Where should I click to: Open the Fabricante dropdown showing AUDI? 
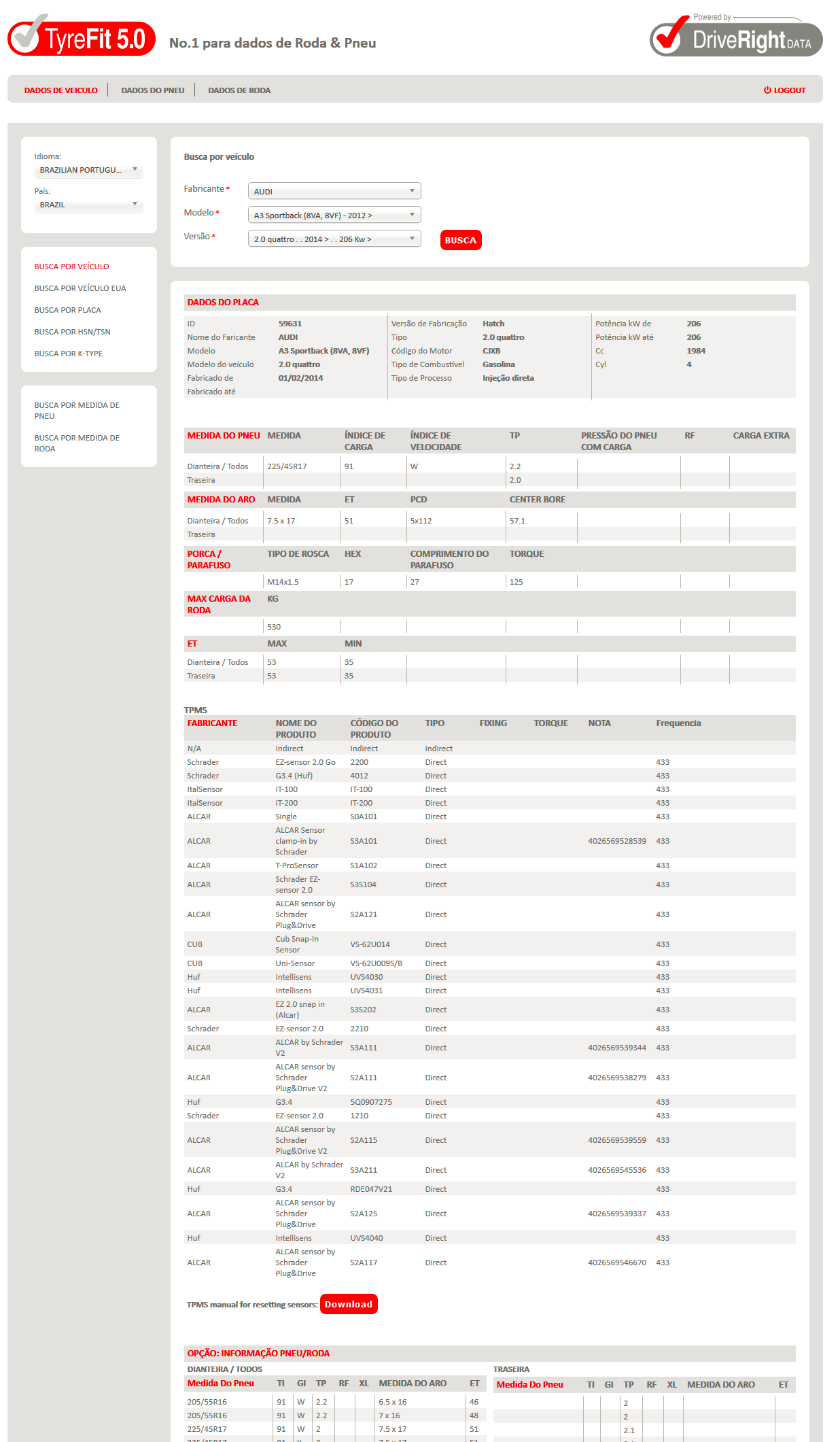pos(334,191)
